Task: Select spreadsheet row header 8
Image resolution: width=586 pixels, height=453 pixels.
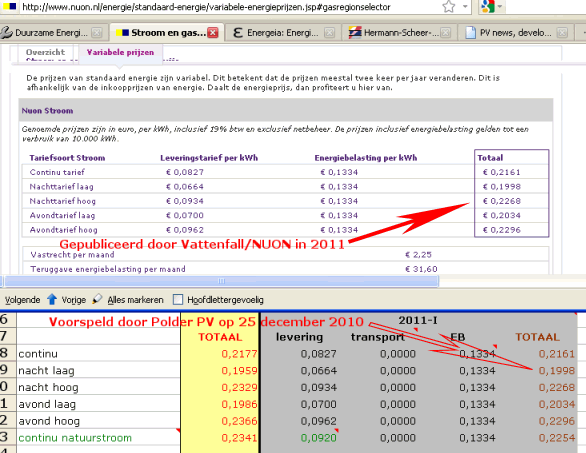Action: pos(7,353)
